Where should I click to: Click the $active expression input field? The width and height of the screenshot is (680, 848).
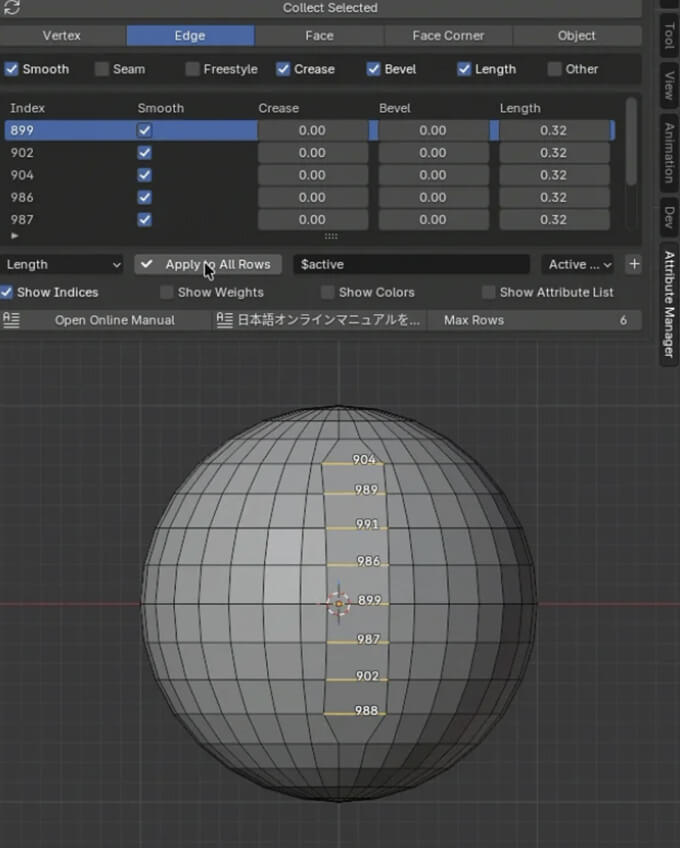(x=411, y=264)
